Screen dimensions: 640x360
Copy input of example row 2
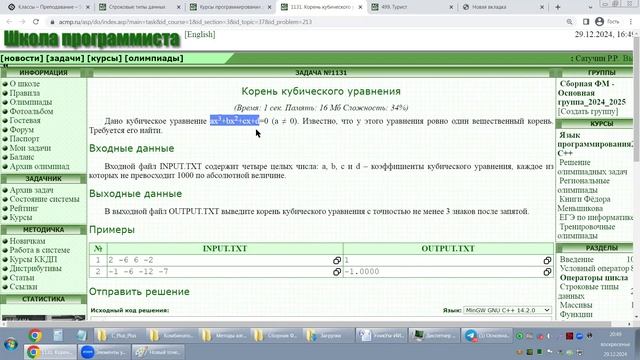coord(337,272)
